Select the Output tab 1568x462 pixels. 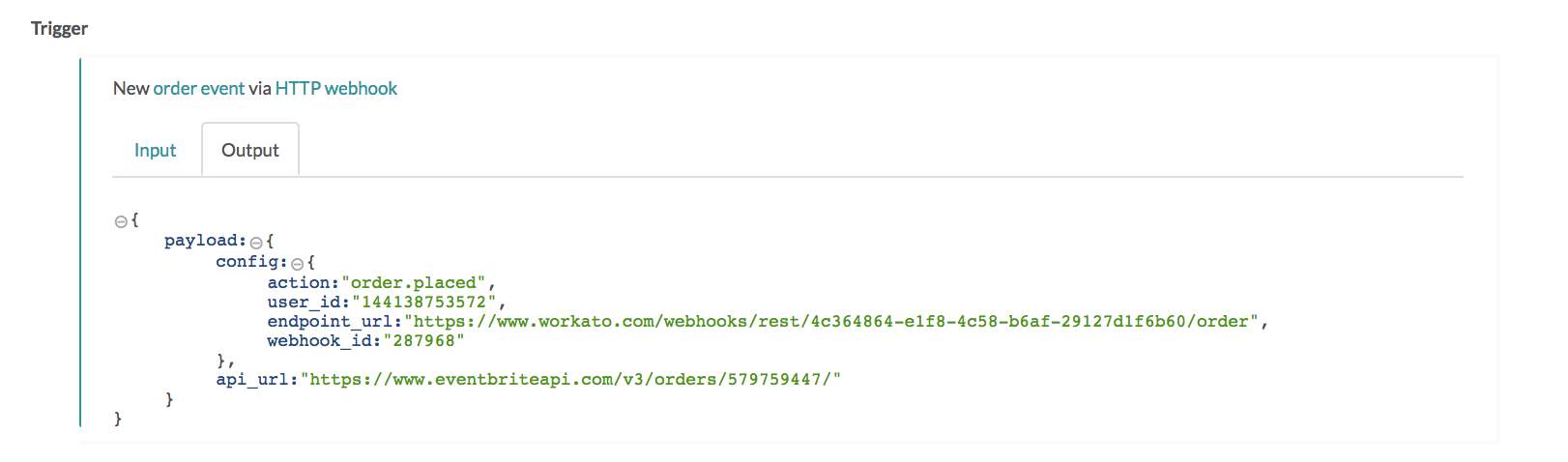click(249, 150)
